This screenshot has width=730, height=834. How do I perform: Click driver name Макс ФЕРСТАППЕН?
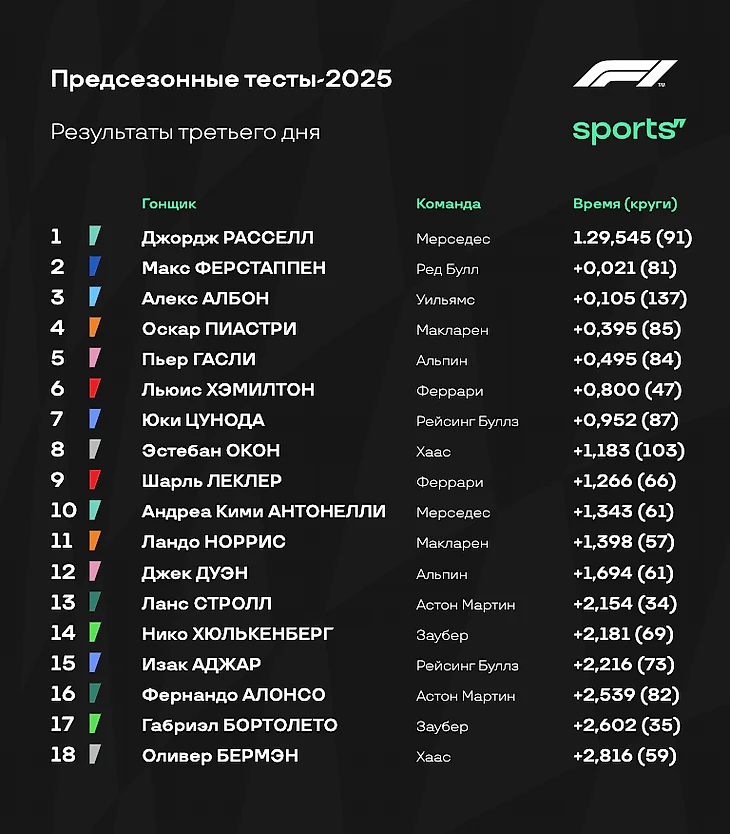pos(234,268)
